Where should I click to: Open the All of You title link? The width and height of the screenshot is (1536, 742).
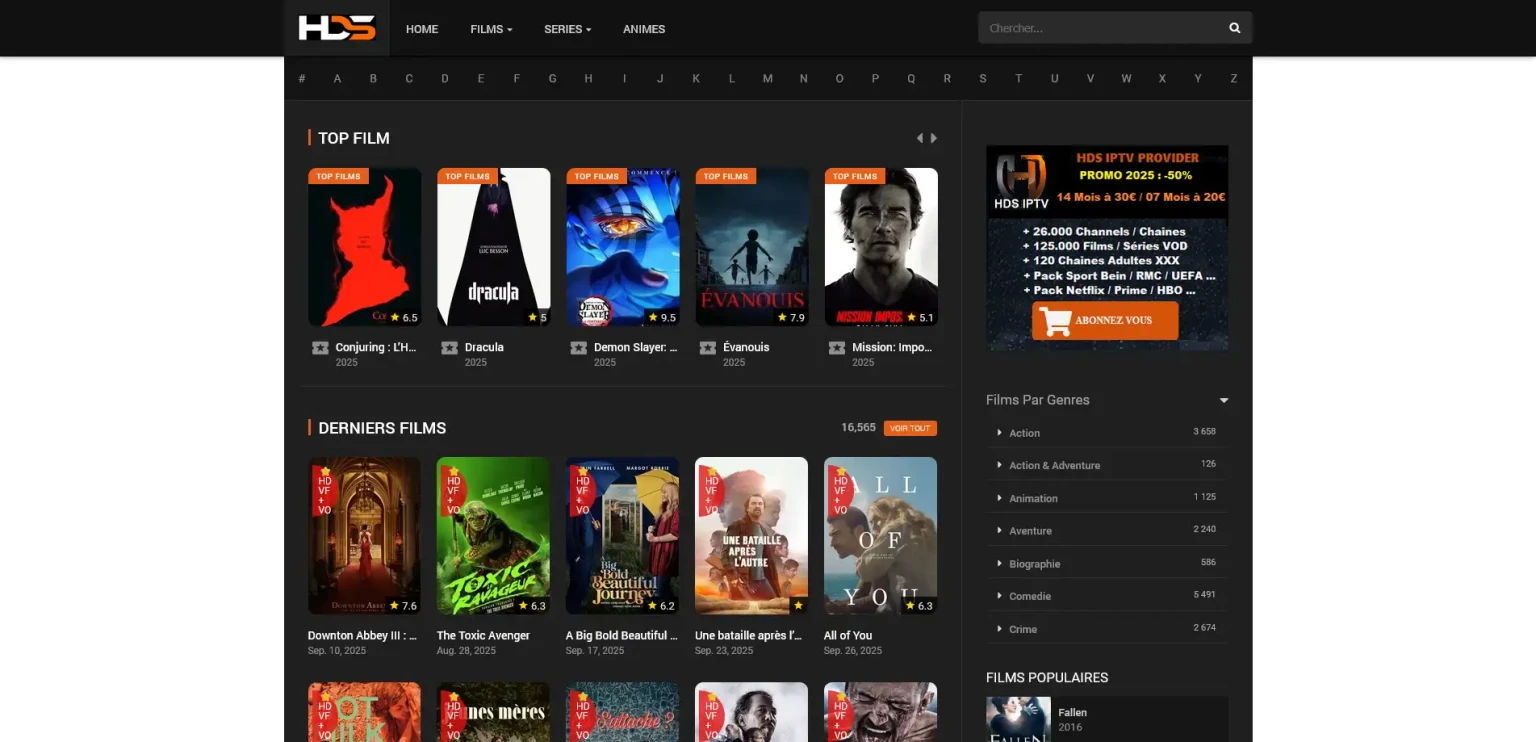pyautogui.click(x=848, y=635)
